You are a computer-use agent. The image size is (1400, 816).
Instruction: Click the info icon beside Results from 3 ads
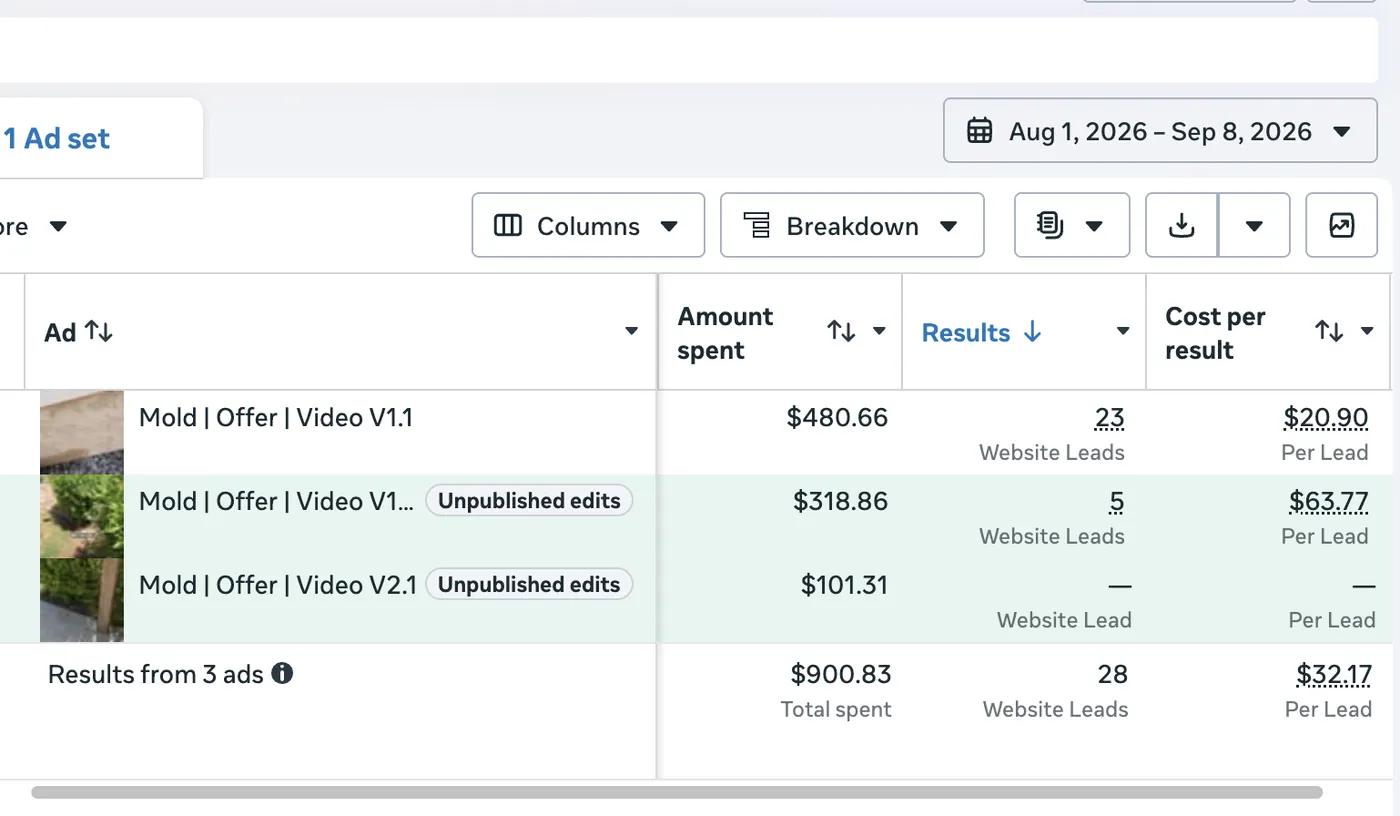[282, 674]
